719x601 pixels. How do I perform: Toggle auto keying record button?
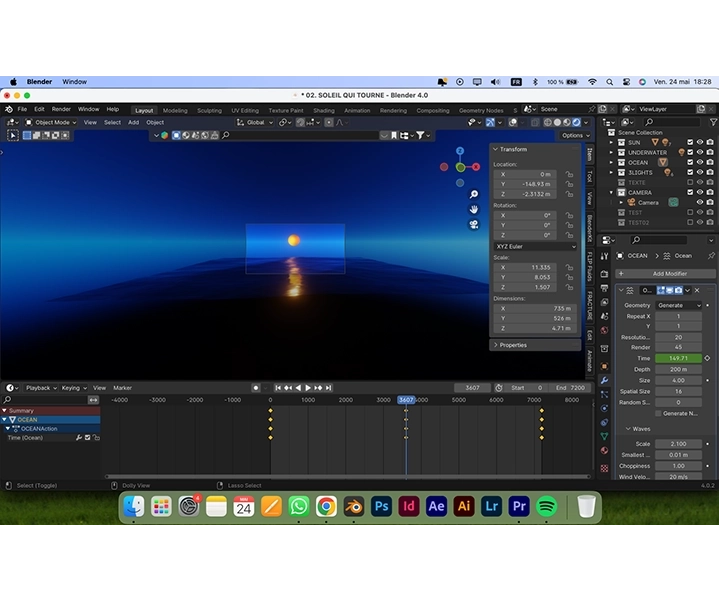point(256,388)
